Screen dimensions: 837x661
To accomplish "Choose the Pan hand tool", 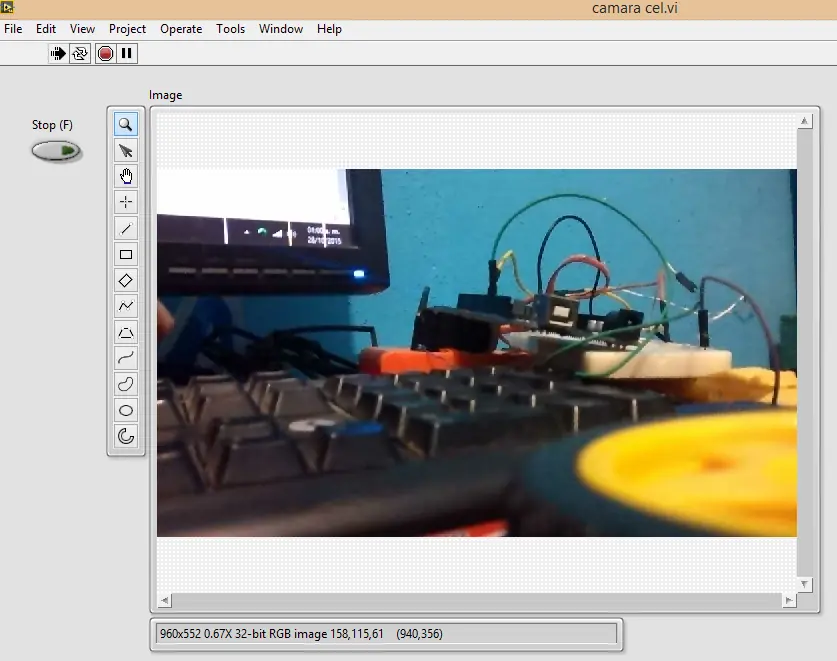I will [x=126, y=176].
